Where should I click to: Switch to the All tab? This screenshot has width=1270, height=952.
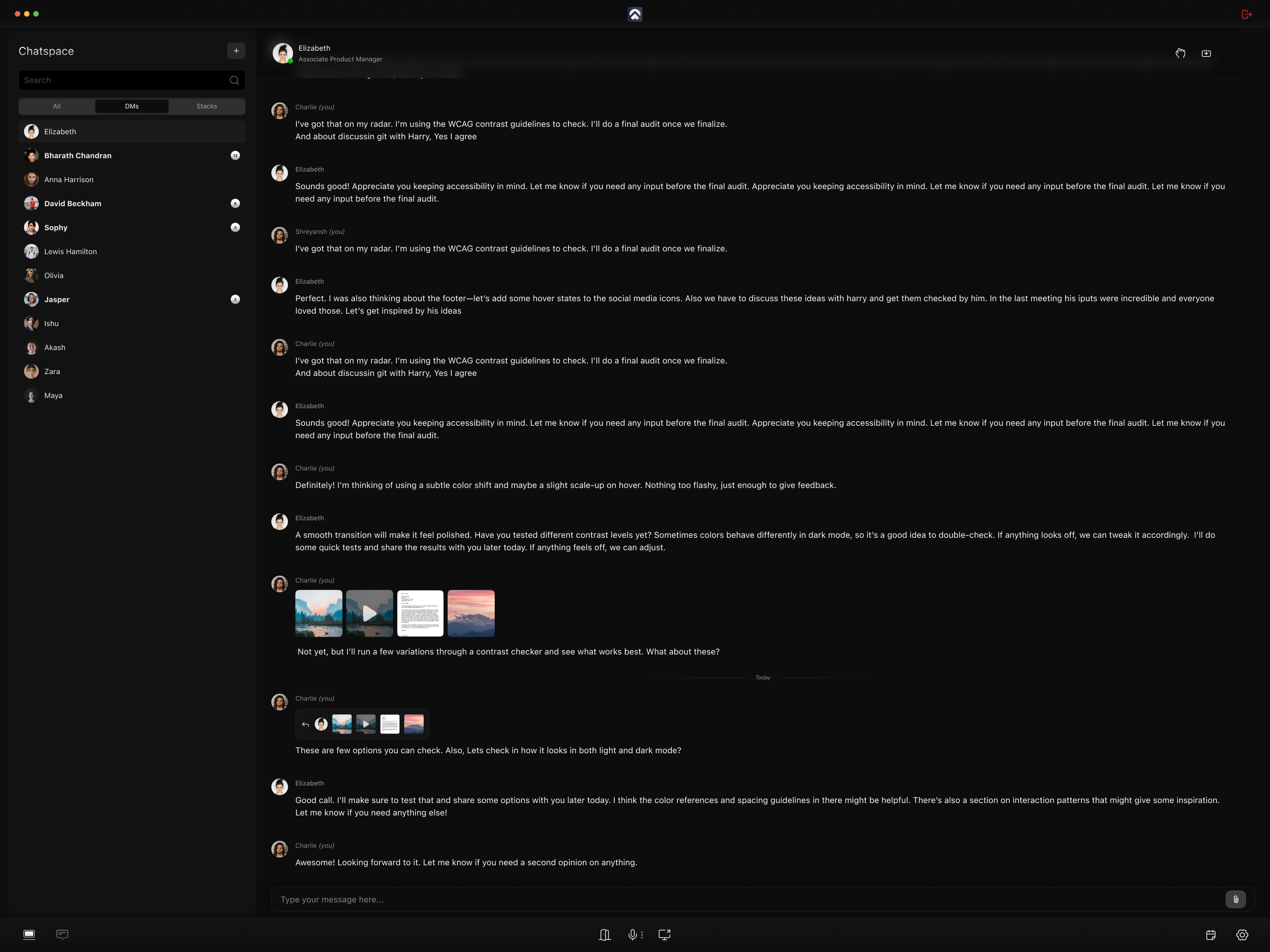57,106
